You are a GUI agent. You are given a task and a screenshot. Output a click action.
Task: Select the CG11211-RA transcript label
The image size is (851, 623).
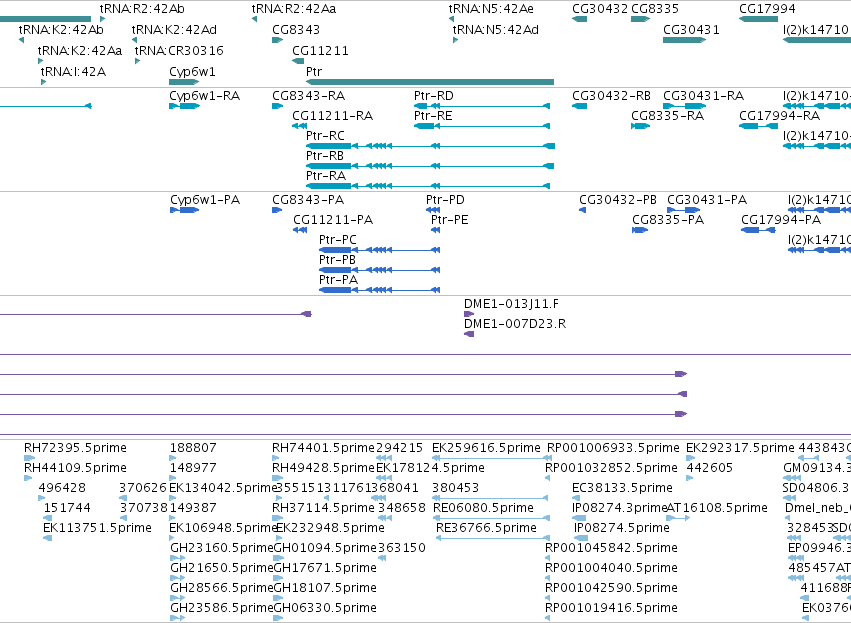click(x=333, y=116)
